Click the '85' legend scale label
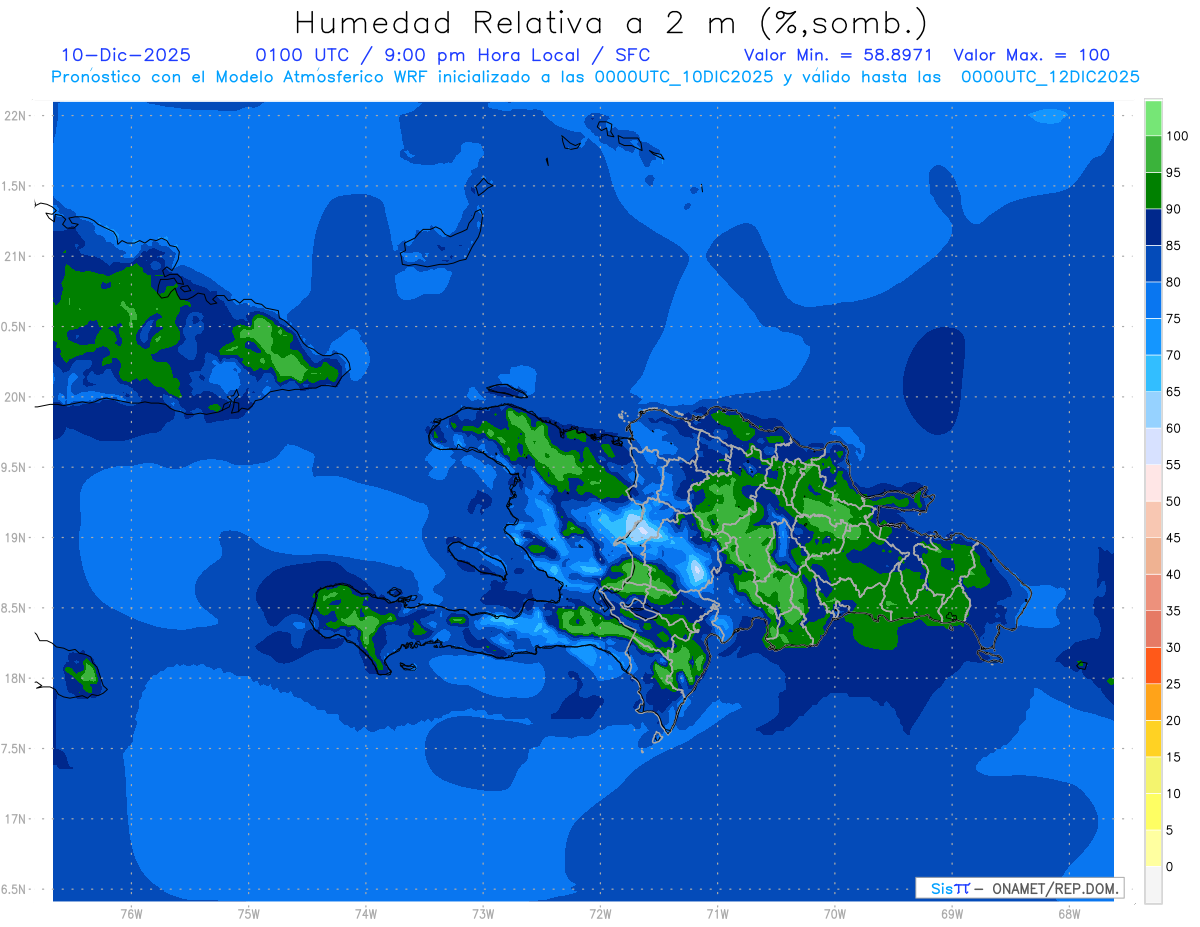The height and width of the screenshot is (927, 1200). click(x=1173, y=245)
